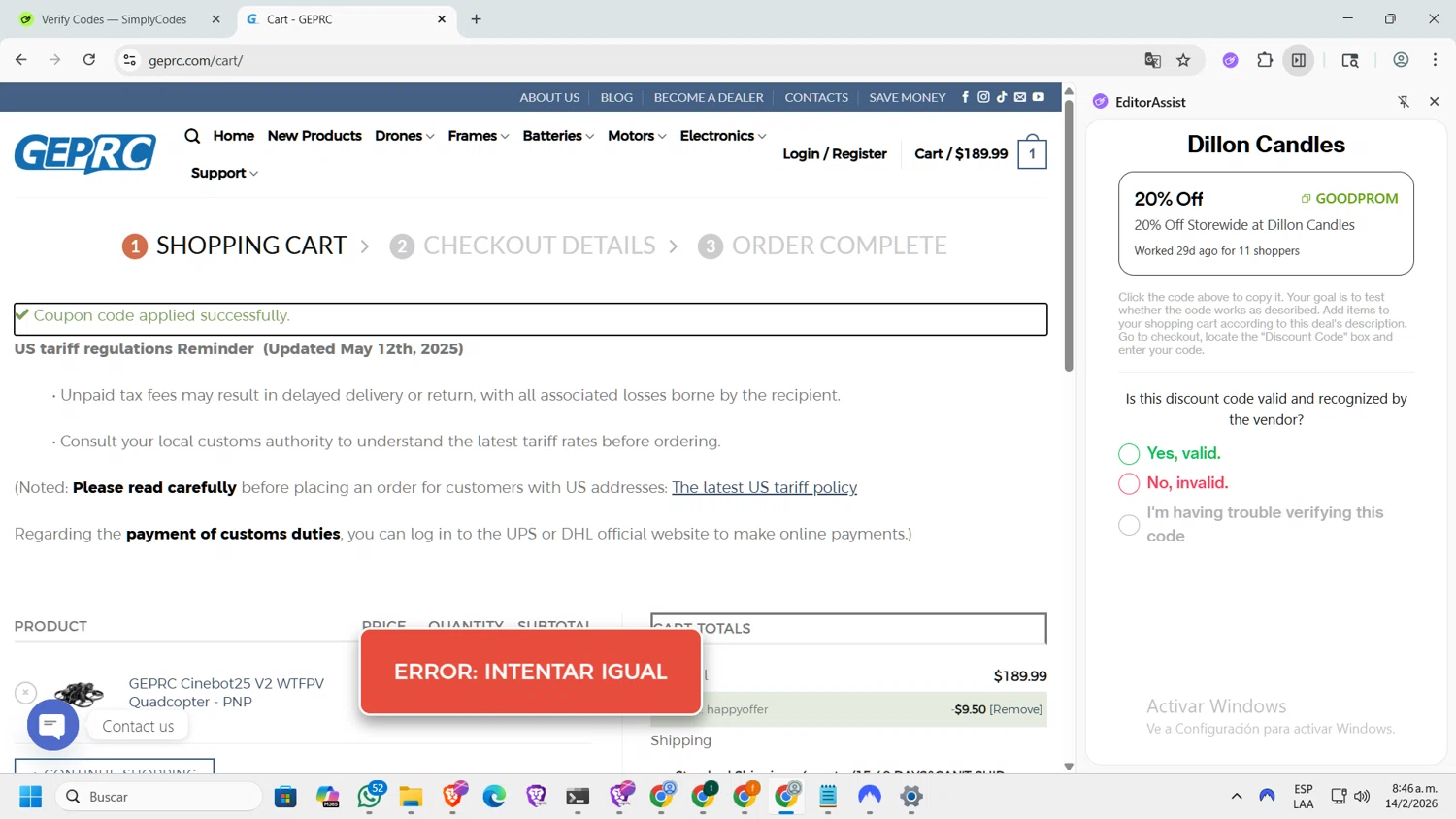Open the browser Extensions puzzle icon
Viewport: 1456px width, 819px height.
click(1265, 60)
